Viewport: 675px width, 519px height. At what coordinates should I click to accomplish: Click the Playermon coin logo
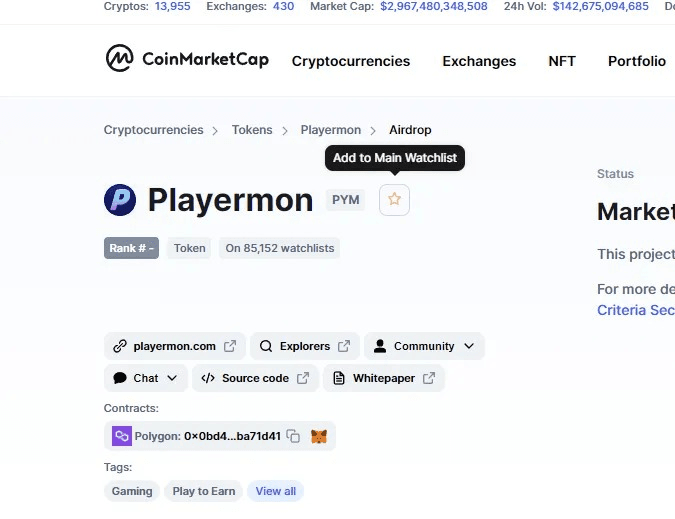tap(120, 200)
